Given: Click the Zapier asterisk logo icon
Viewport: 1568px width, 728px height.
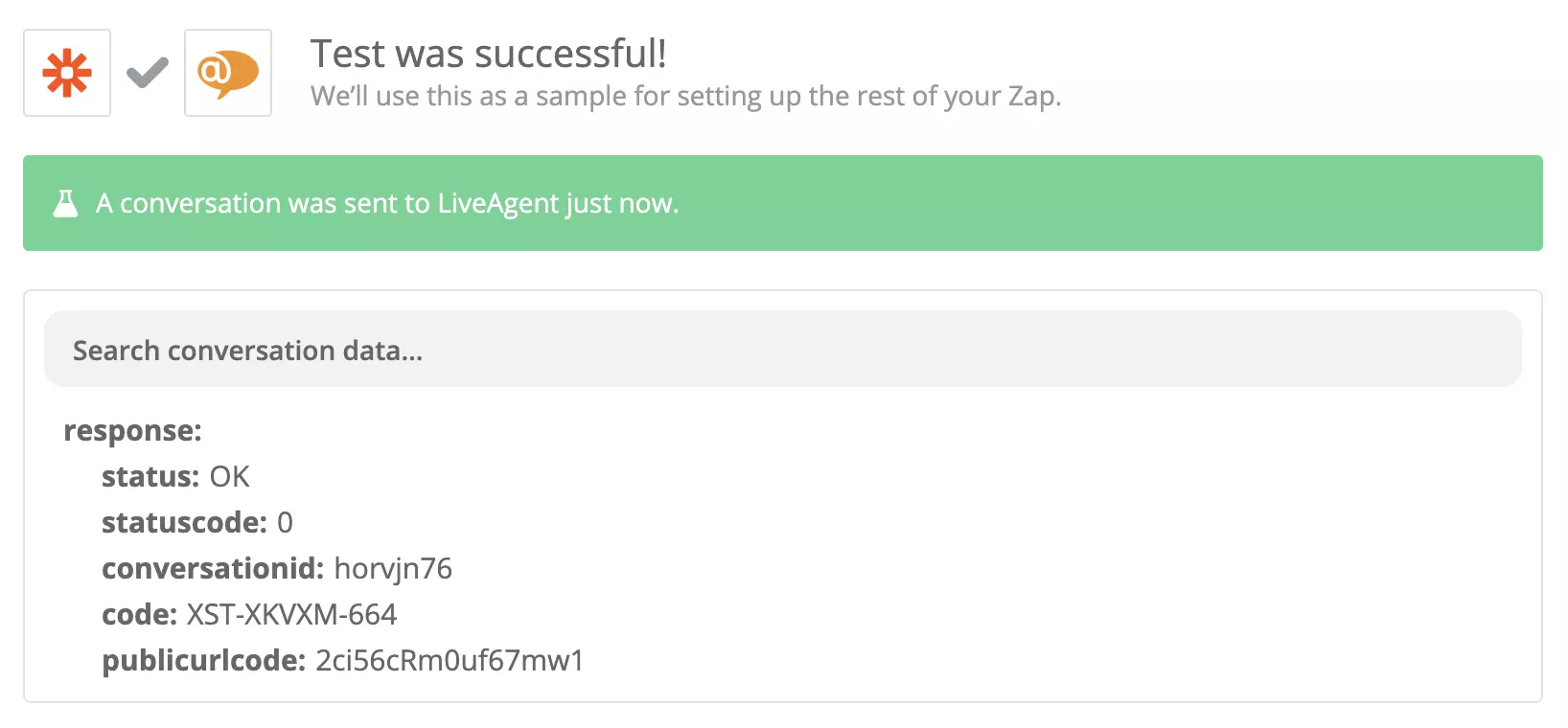Looking at the screenshot, I should click(x=66, y=72).
